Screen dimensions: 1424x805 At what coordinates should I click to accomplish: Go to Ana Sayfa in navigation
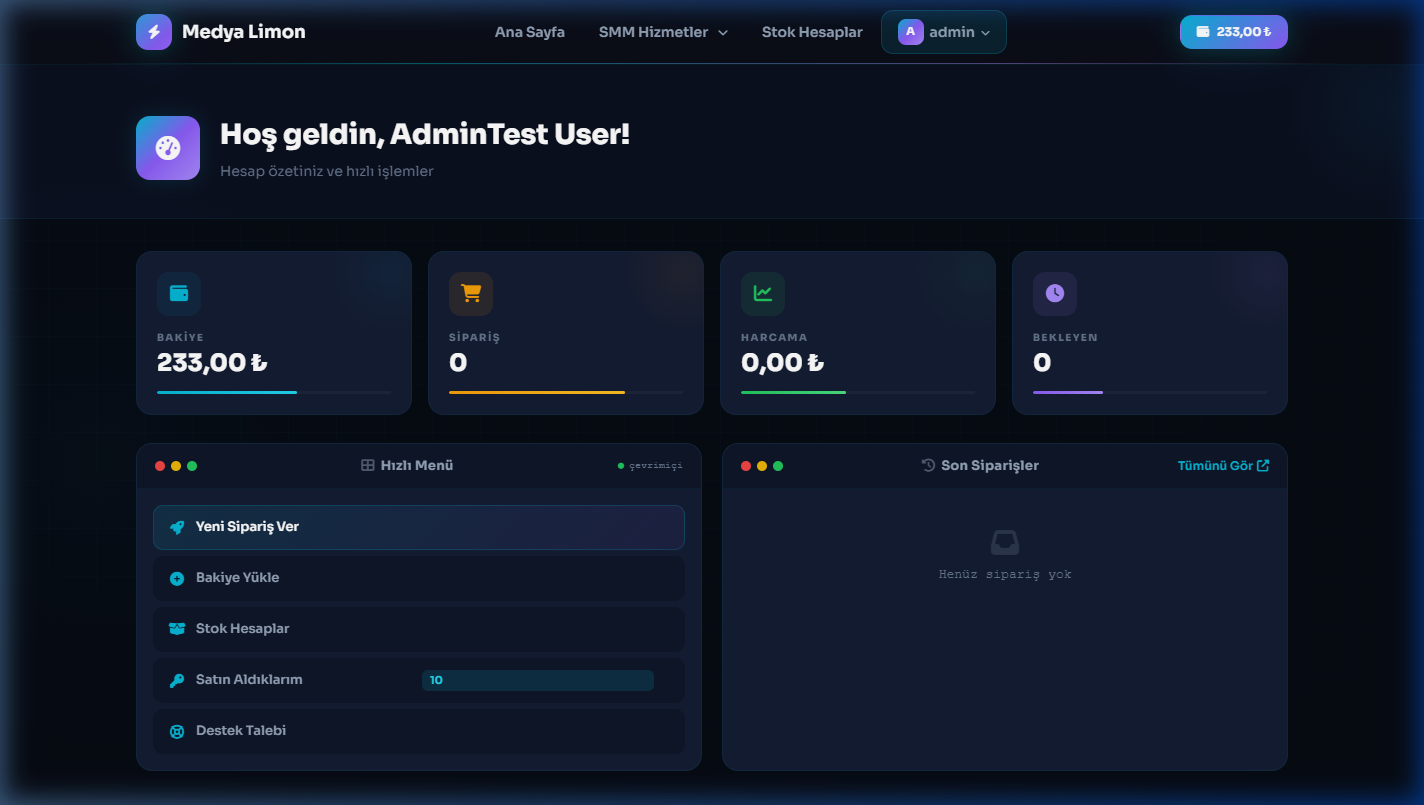click(x=529, y=32)
